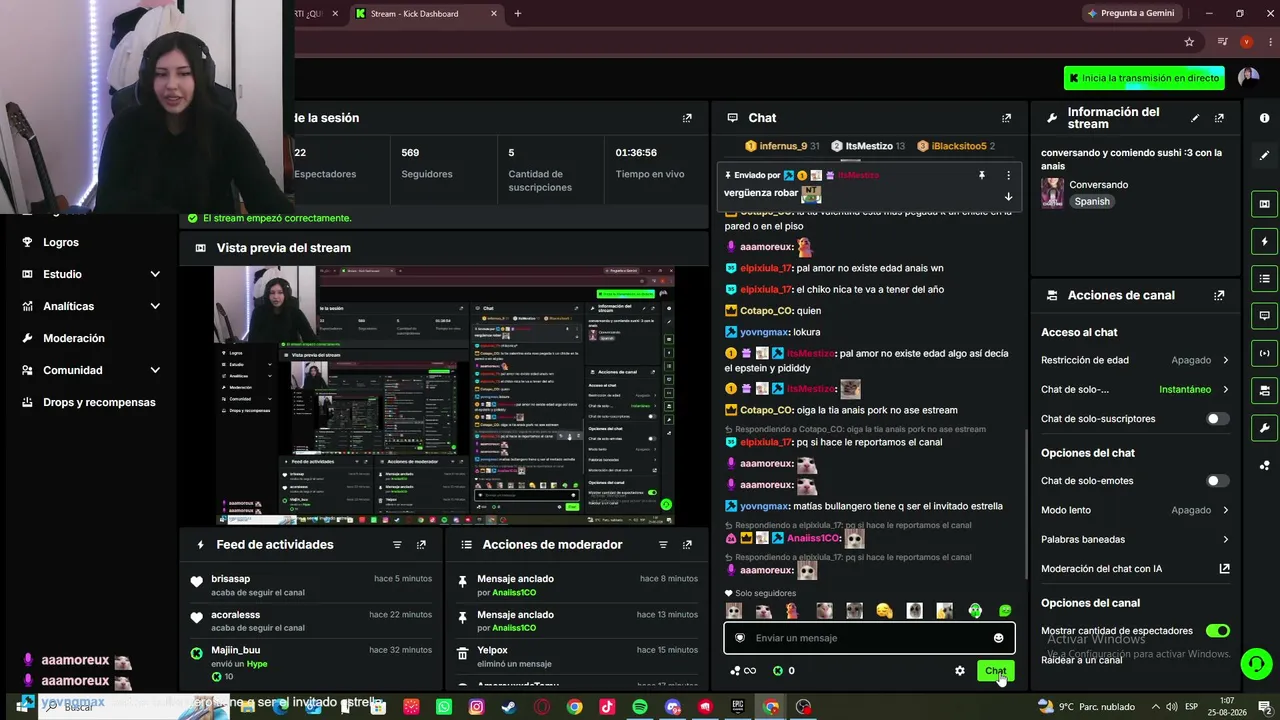
Task: Click Yelpox in moderator actions
Action: coord(492,650)
